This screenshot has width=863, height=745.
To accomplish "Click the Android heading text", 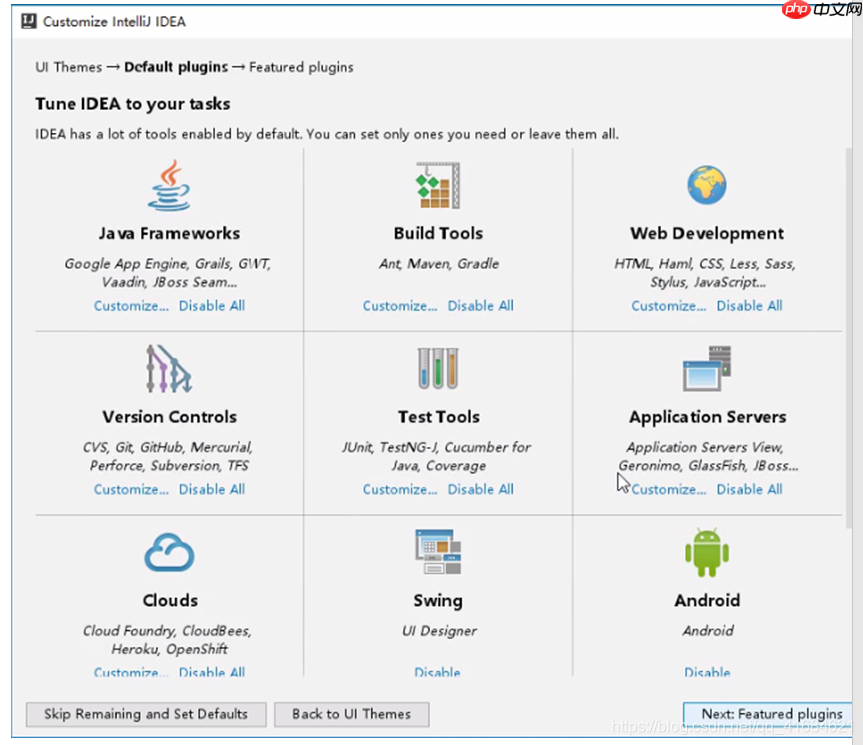I will [x=707, y=600].
